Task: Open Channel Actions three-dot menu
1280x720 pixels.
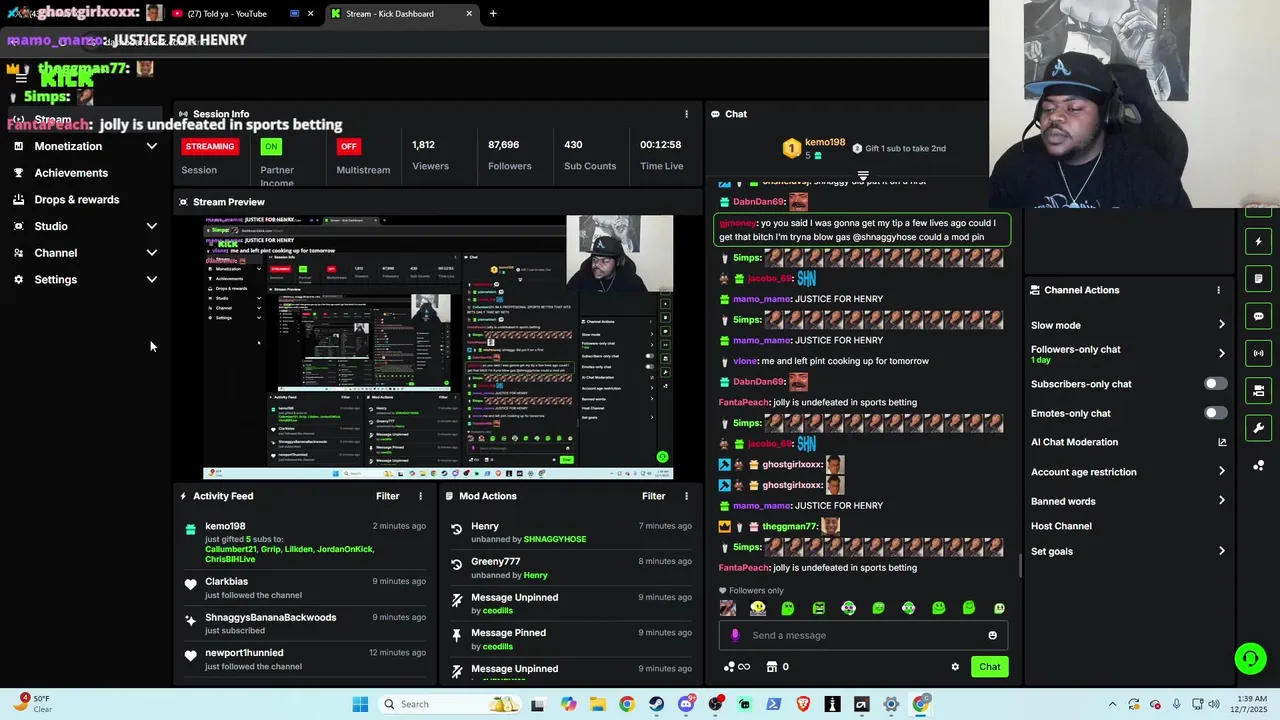Action: [1218, 290]
